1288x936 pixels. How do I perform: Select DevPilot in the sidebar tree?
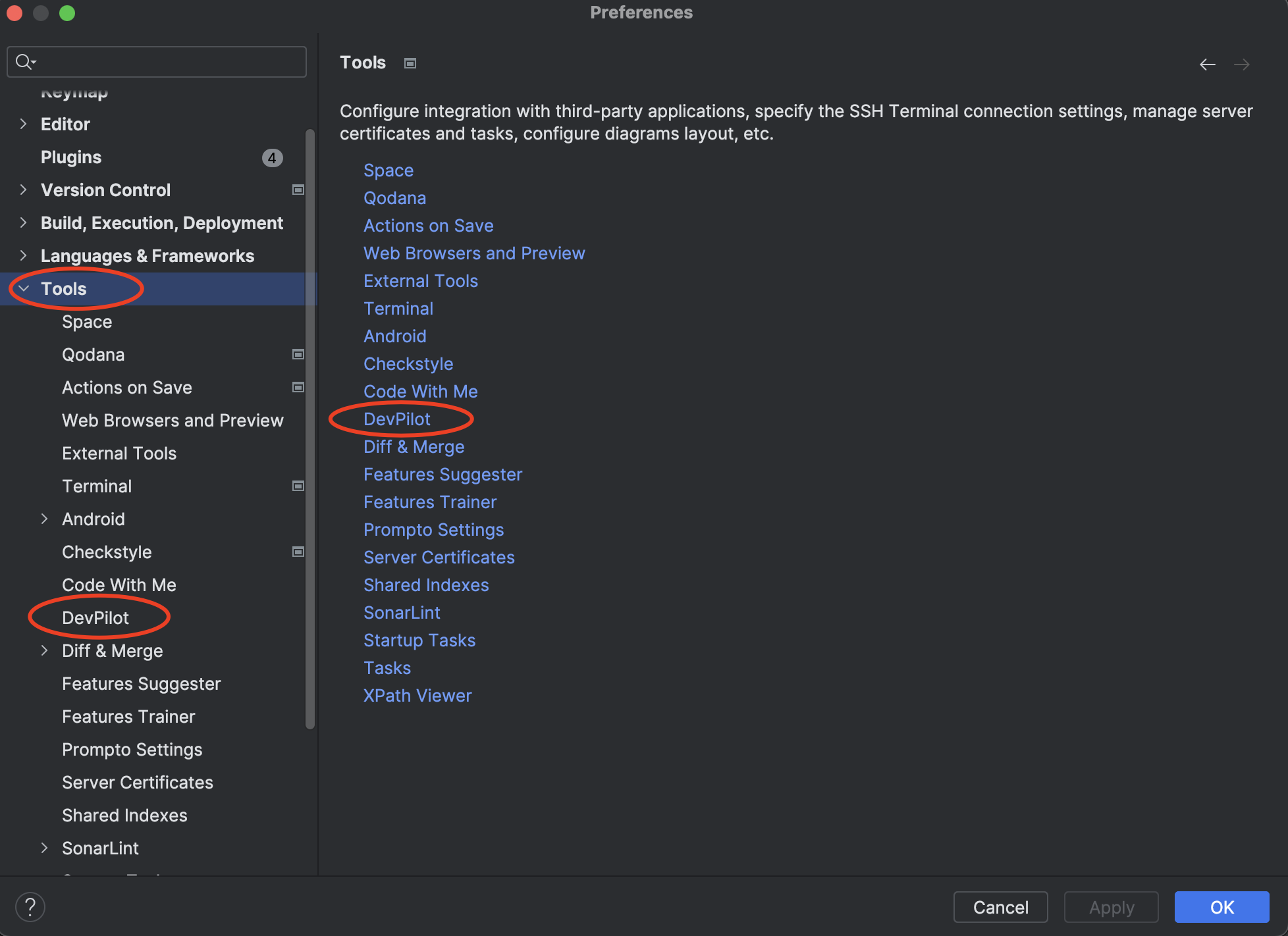pyautogui.click(x=96, y=618)
